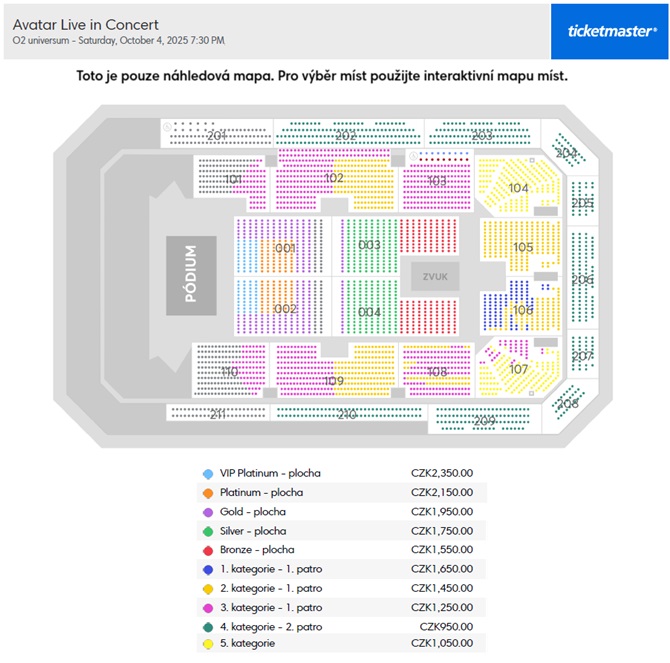Click the accessibility icon in section 201
This screenshot has width=670, height=663.
[x=168, y=126]
